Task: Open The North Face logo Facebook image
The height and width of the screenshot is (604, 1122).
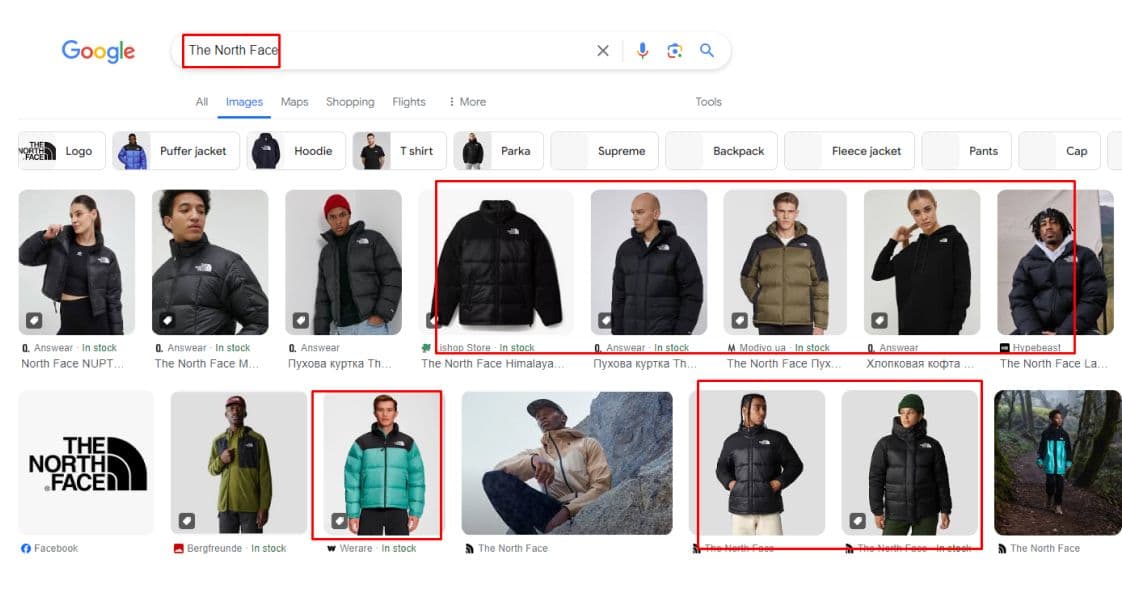Action: point(86,462)
